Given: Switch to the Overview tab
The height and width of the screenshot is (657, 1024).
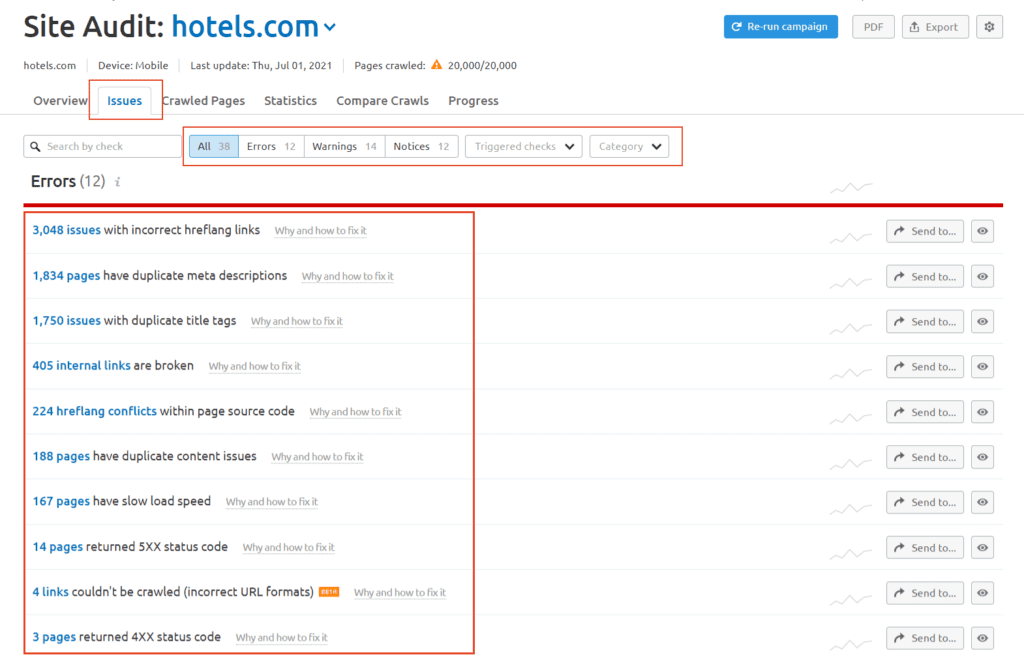Looking at the screenshot, I should [x=60, y=101].
